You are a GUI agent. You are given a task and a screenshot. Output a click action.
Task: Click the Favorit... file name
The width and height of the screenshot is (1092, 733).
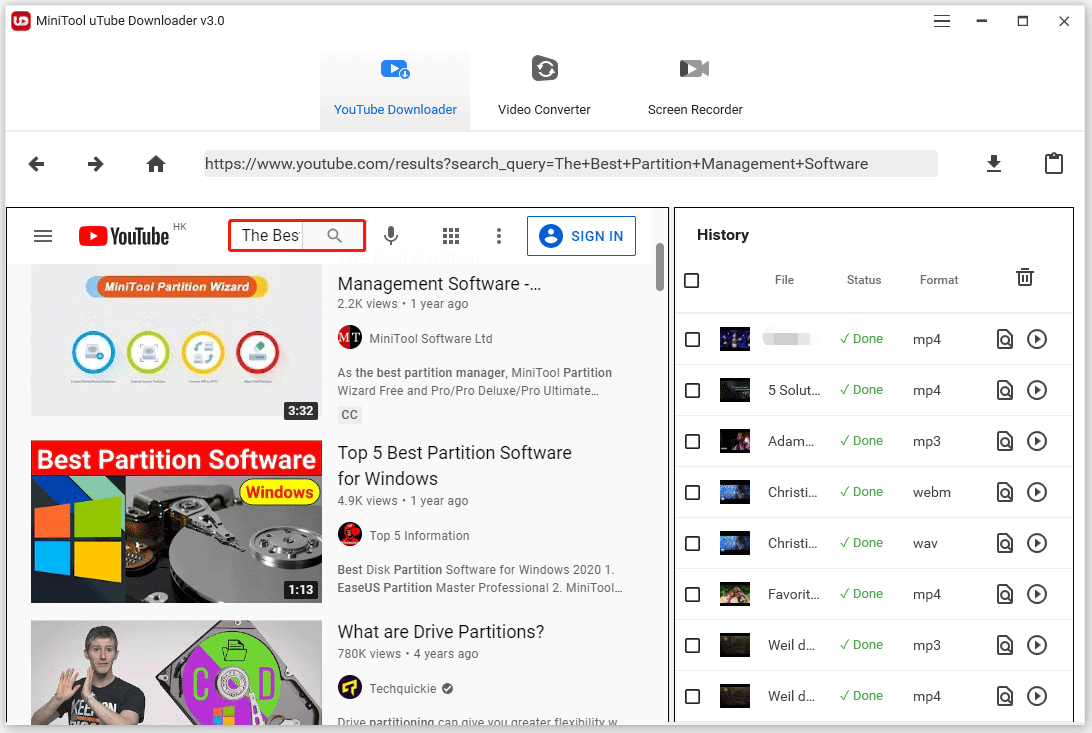pos(794,594)
